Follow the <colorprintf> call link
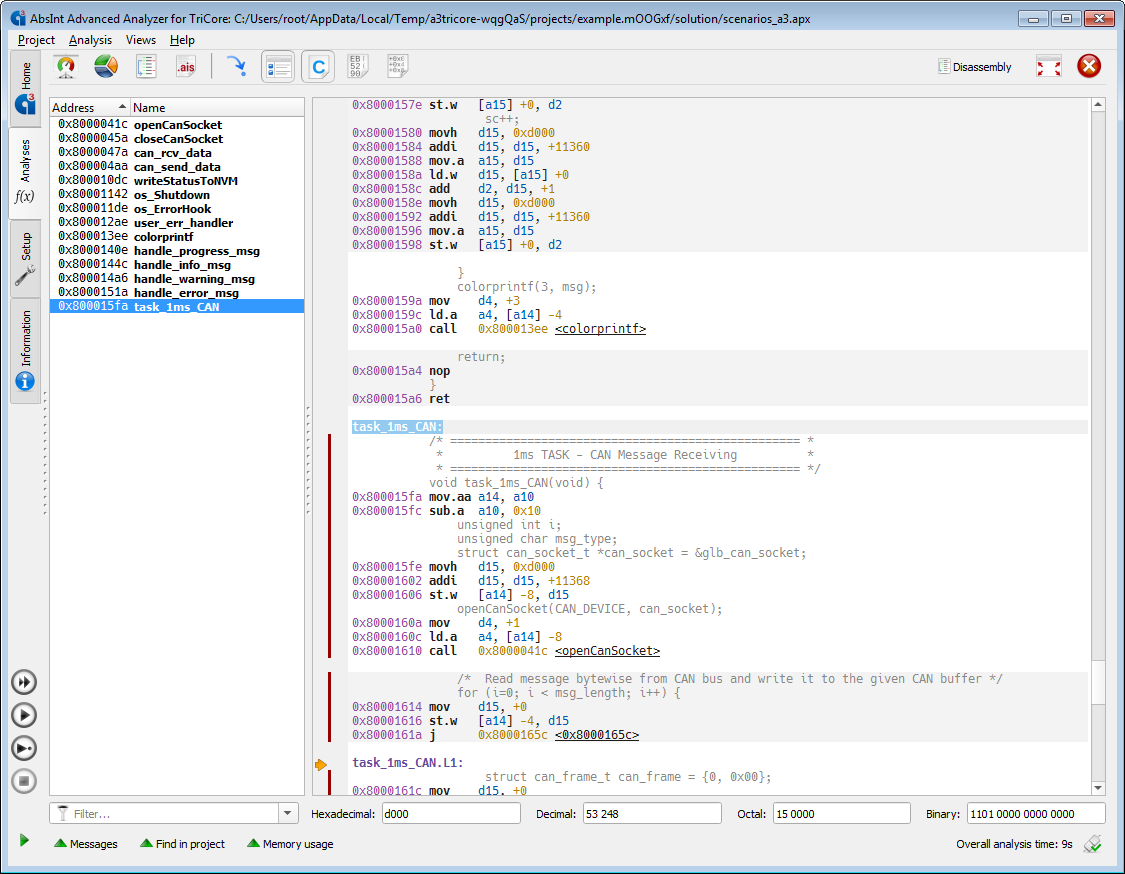The width and height of the screenshot is (1125, 874). pyautogui.click(x=601, y=329)
